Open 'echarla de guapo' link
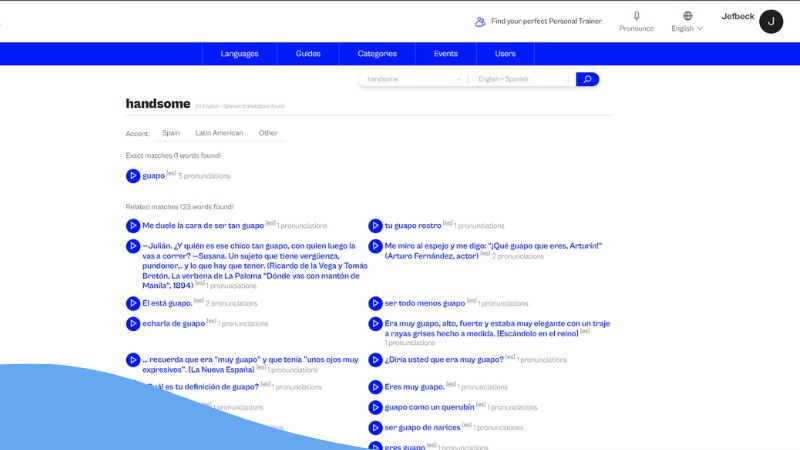Image resolution: width=800 pixels, height=450 pixels. pyautogui.click(x=173, y=323)
